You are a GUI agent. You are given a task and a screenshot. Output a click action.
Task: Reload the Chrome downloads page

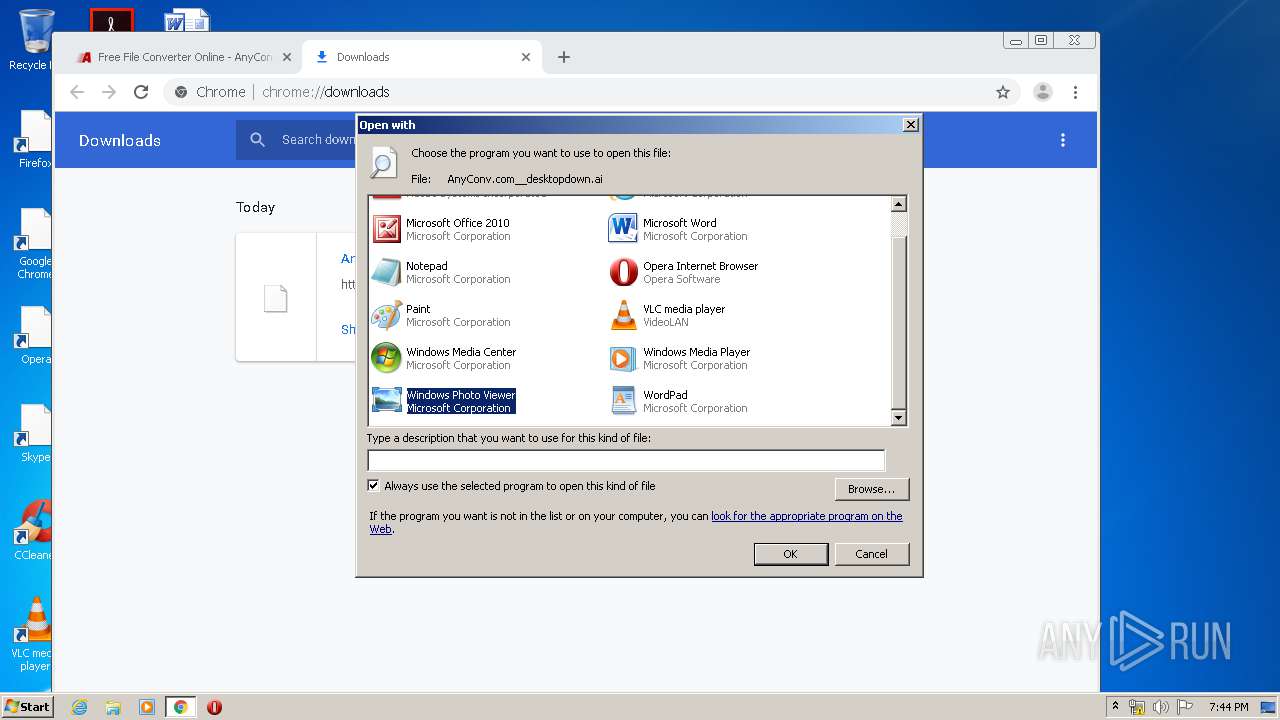pyautogui.click(x=141, y=92)
